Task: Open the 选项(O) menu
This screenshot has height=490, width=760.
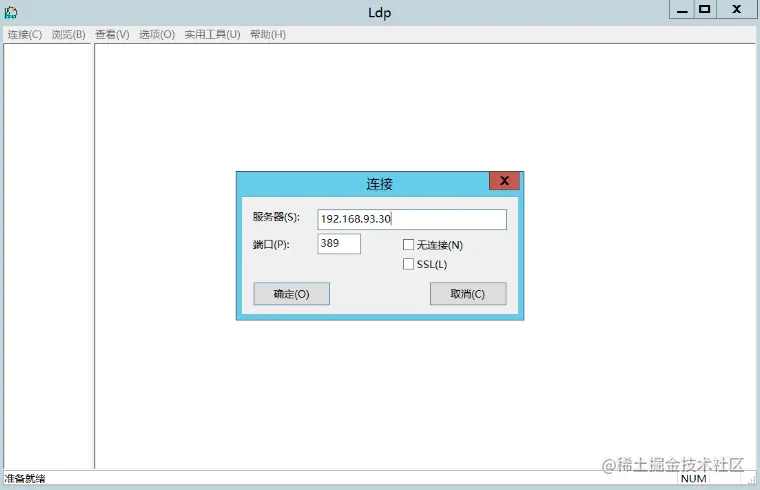Action: (x=157, y=34)
